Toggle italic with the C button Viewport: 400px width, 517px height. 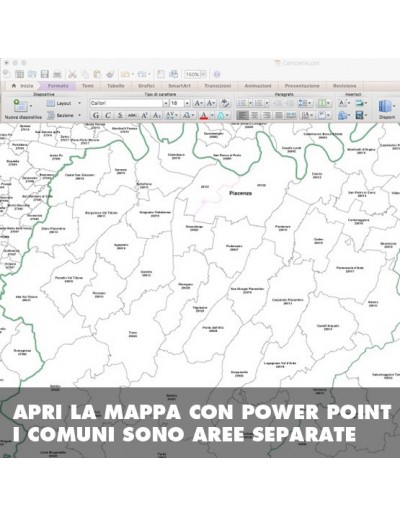tap(108, 115)
